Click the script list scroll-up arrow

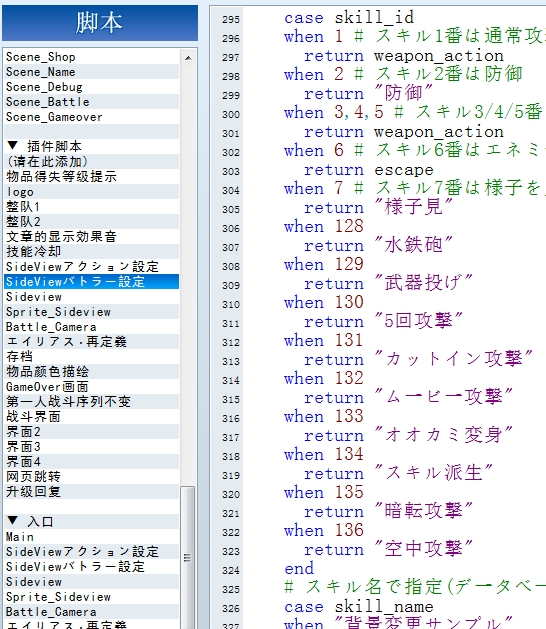tap(188, 58)
